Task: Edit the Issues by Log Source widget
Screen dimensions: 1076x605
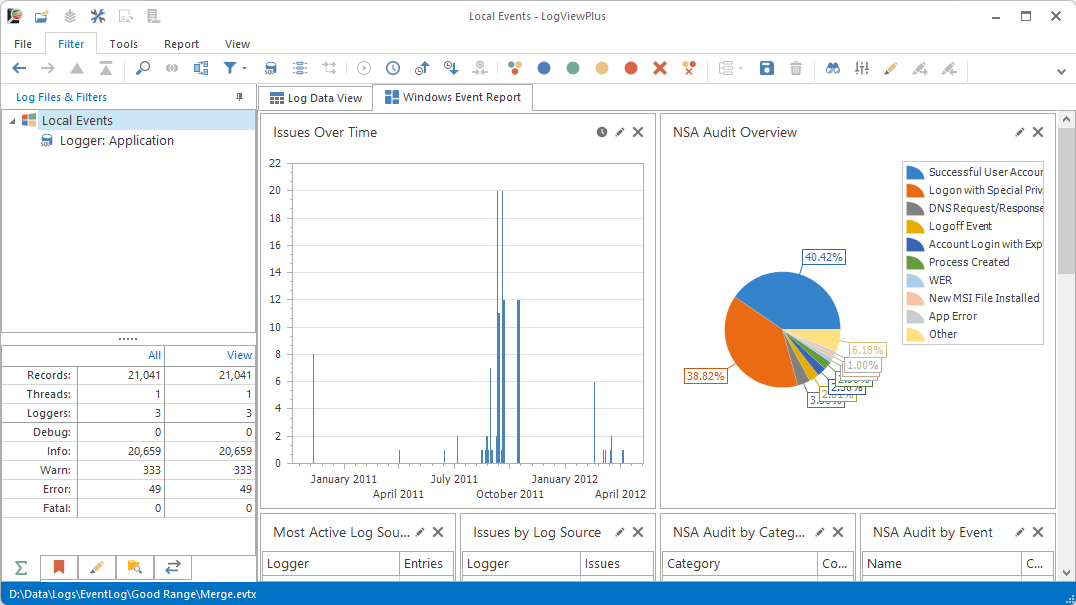Action: pyautogui.click(x=620, y=532)
